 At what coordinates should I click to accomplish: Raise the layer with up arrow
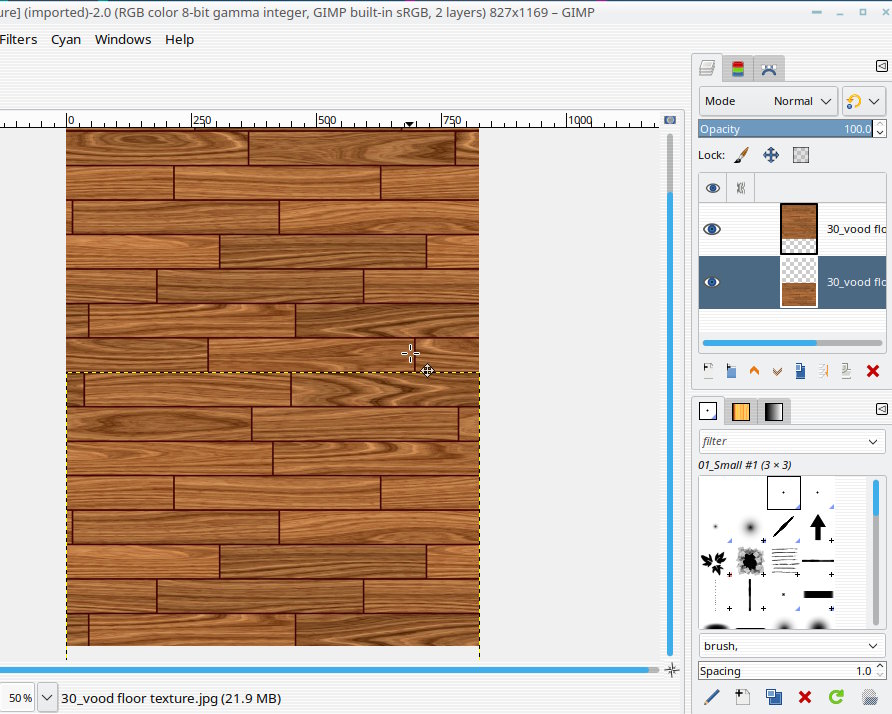click(x=754, y=371)
